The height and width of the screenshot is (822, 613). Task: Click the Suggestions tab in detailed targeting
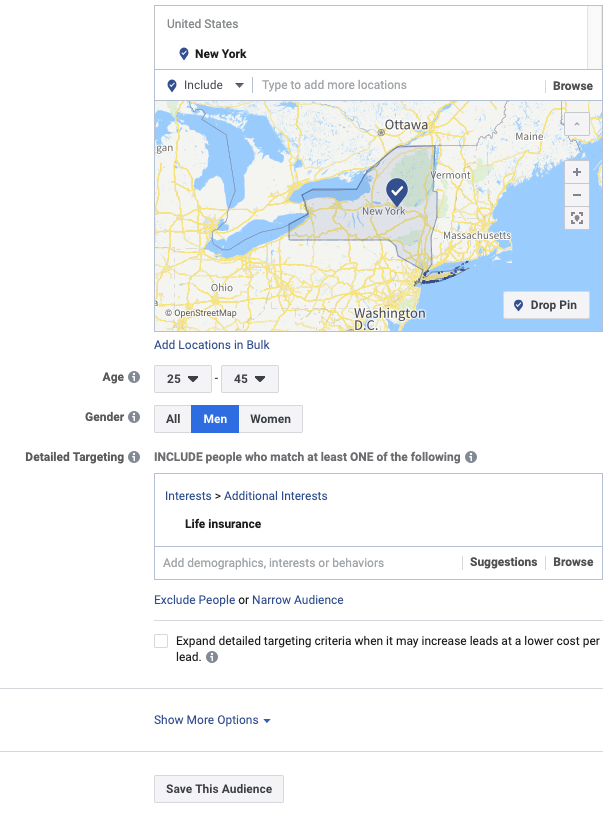click(503, 562)
